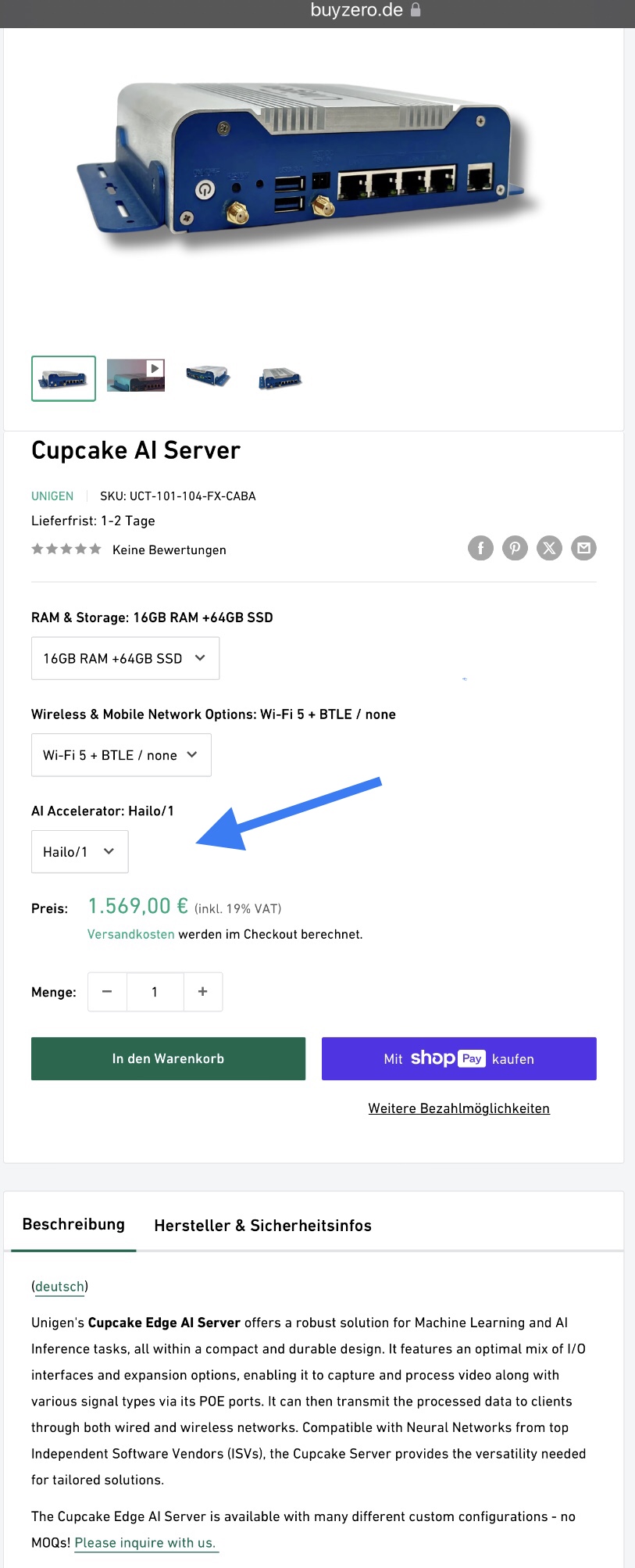
Task: Play the product video thumbnail
Action: [136, 375]
